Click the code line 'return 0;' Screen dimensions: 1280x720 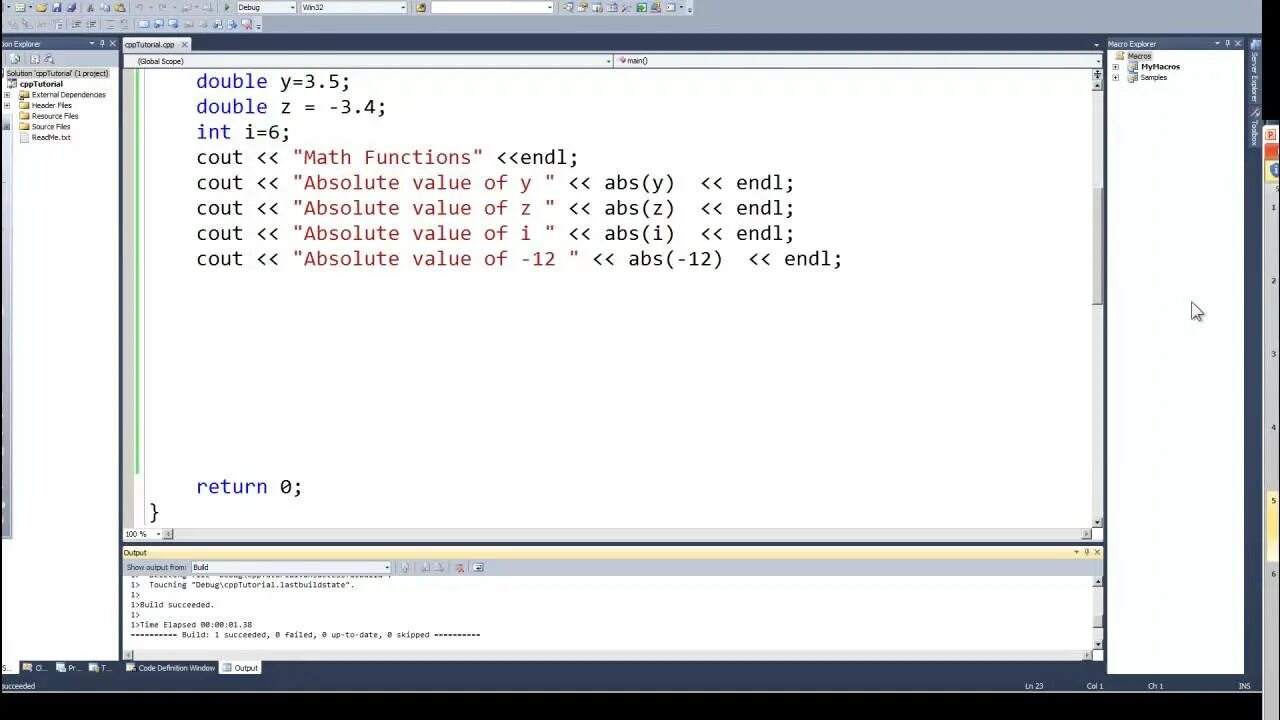(x=249, y=487)
